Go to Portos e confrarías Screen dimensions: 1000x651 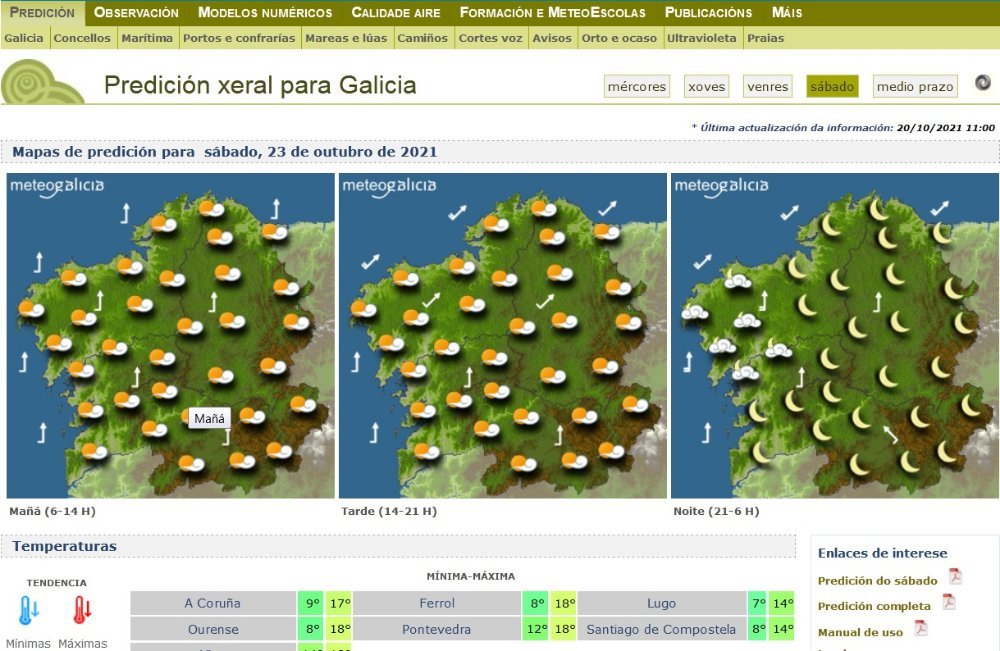pyautogui.click(x=239, y=38)
